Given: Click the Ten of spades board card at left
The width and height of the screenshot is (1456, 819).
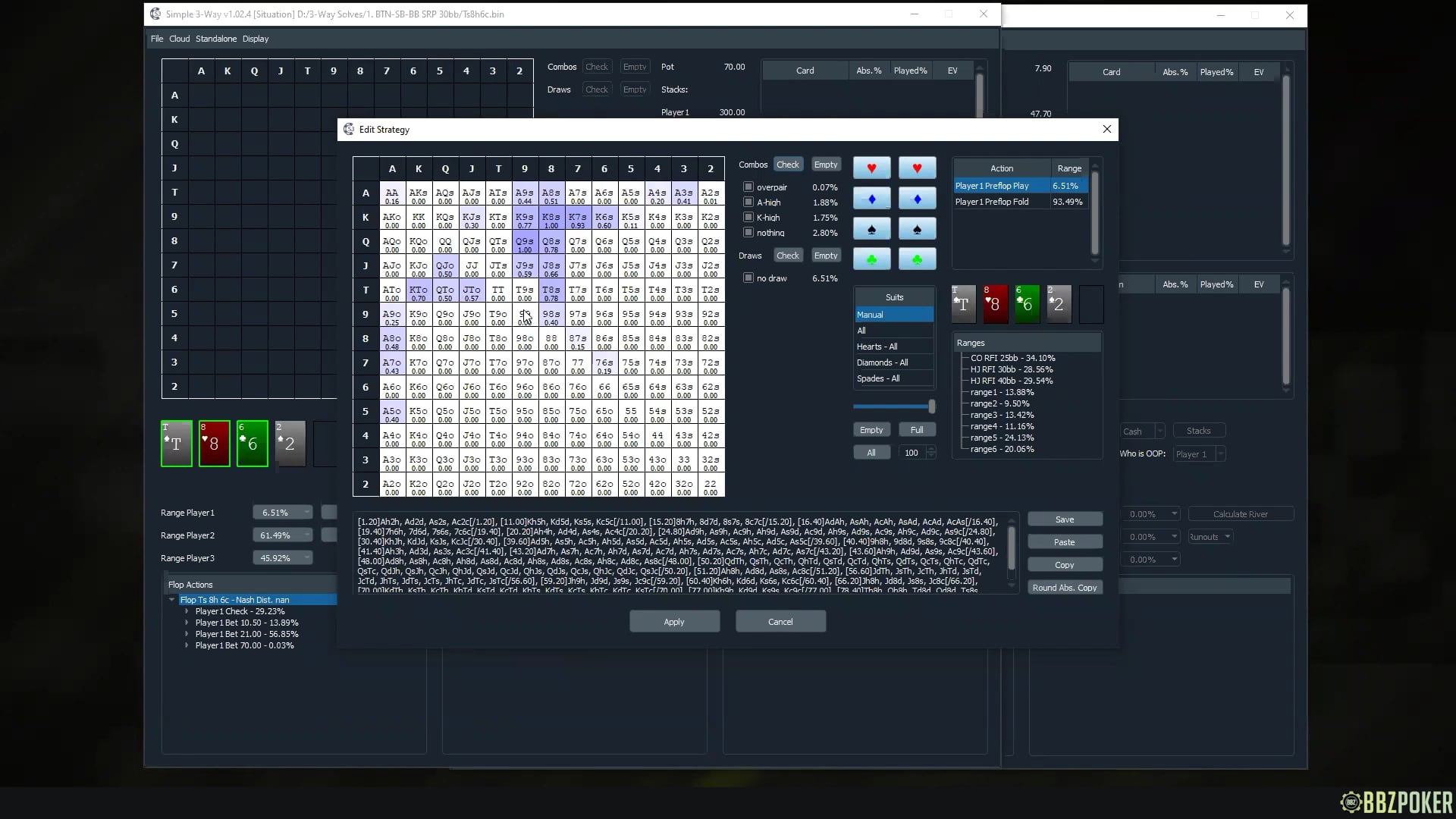Looking at the screenshot, I should coord(176,444).
